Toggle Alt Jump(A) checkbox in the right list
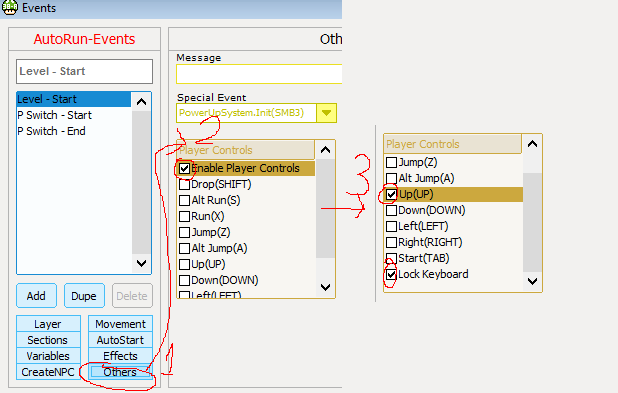Image resolution: width=618 pixels, height=393 pixels. [x=391, y=179]
